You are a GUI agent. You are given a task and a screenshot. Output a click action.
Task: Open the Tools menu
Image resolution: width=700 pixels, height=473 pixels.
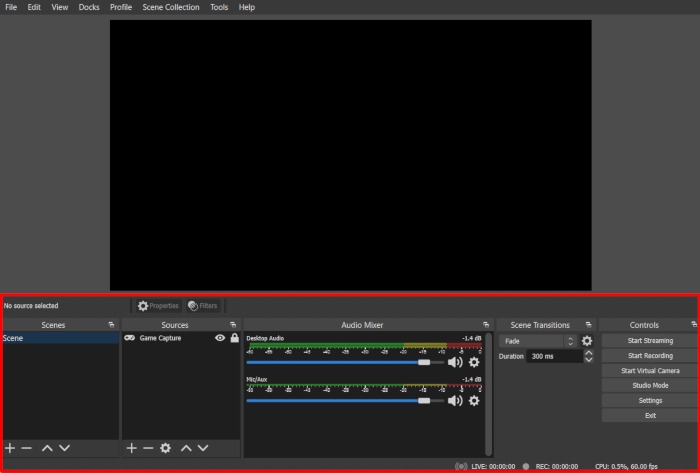coord(219,7)
